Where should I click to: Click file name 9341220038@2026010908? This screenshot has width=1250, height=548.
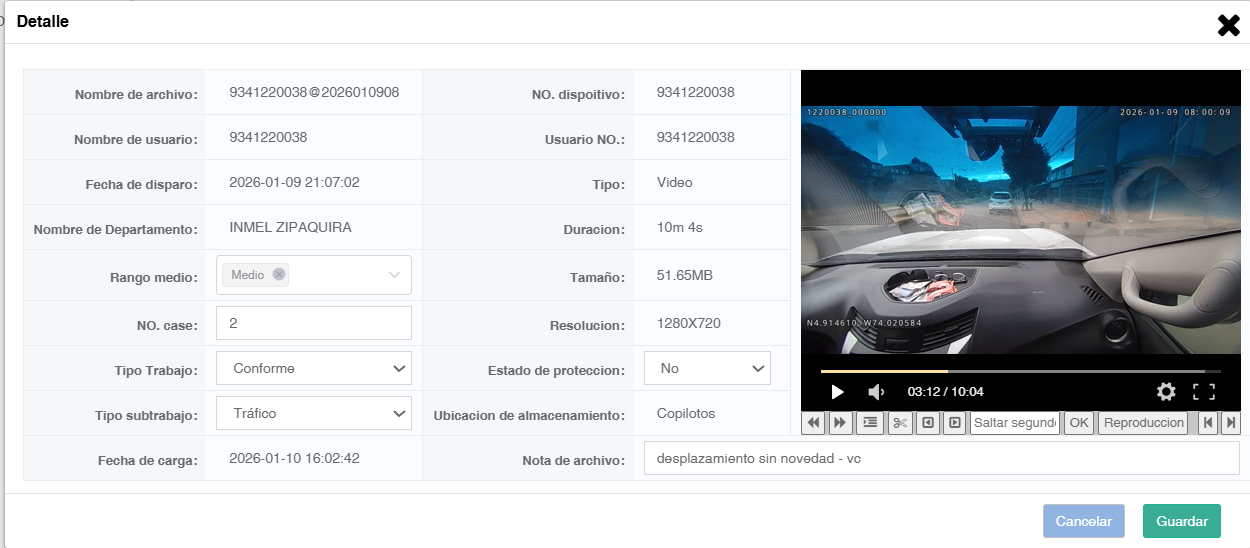(x=314, y=92)
